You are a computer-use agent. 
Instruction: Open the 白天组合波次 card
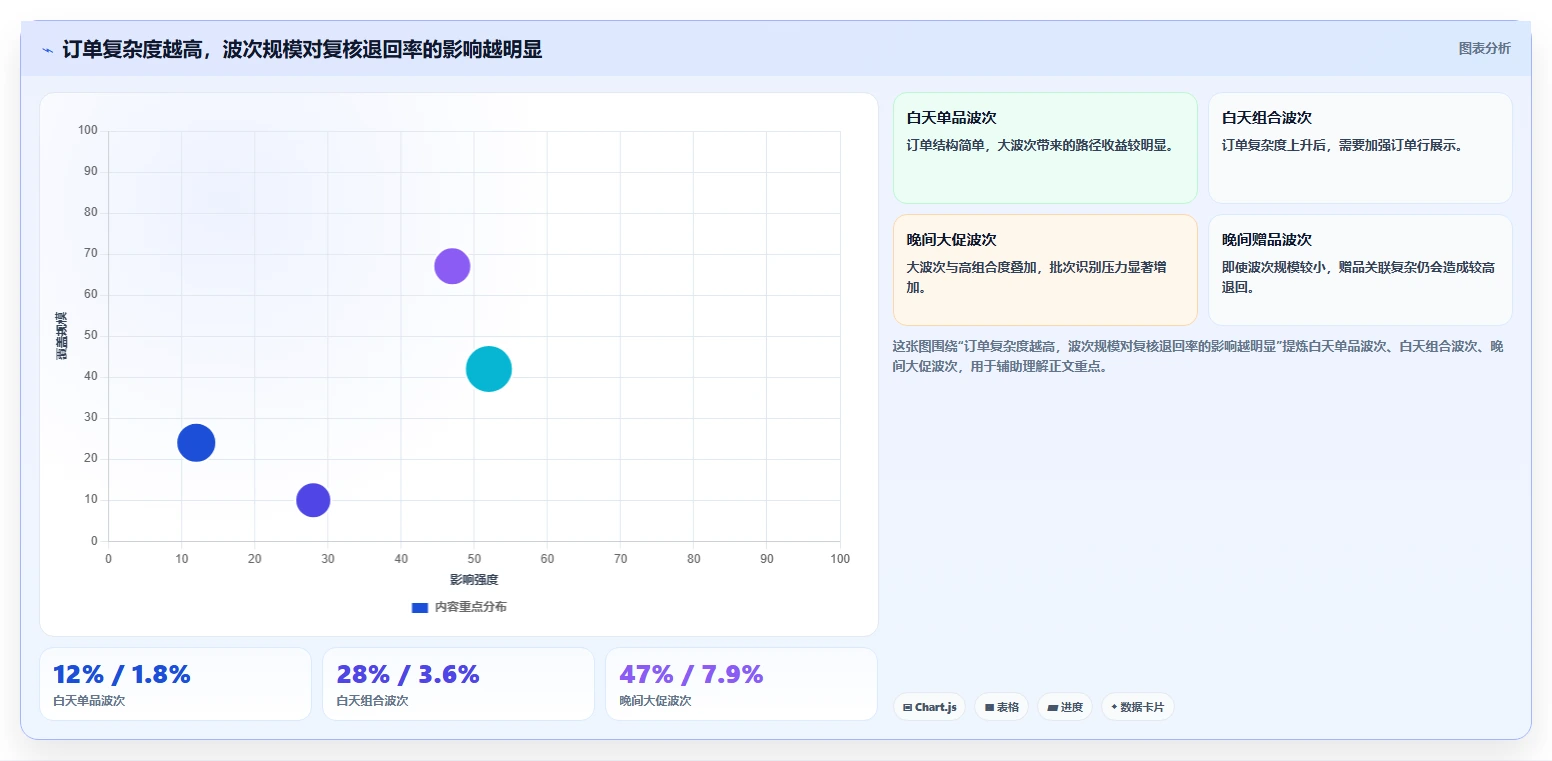tap(1360, 148)
